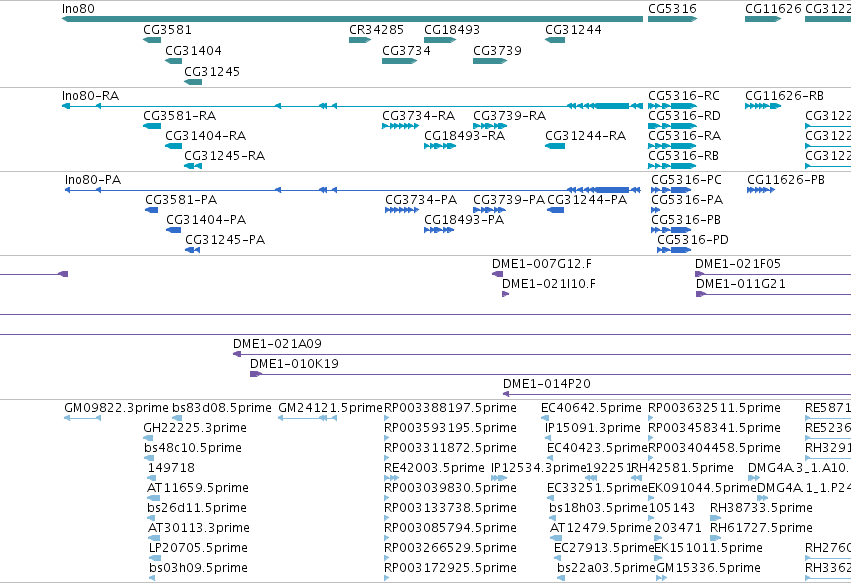This screenshot has width=851, height=583.
Task: Open the CG31404-PA protein label
Action: click(206, 220)
